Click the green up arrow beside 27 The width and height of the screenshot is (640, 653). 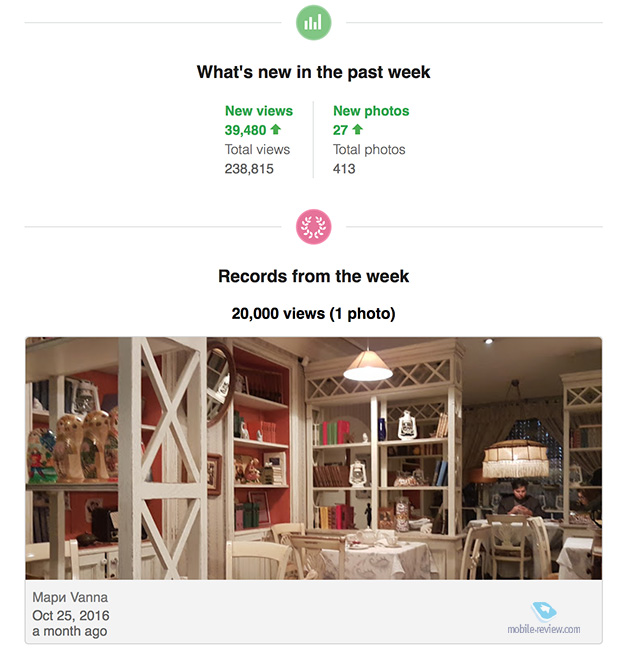coord(358,130)
